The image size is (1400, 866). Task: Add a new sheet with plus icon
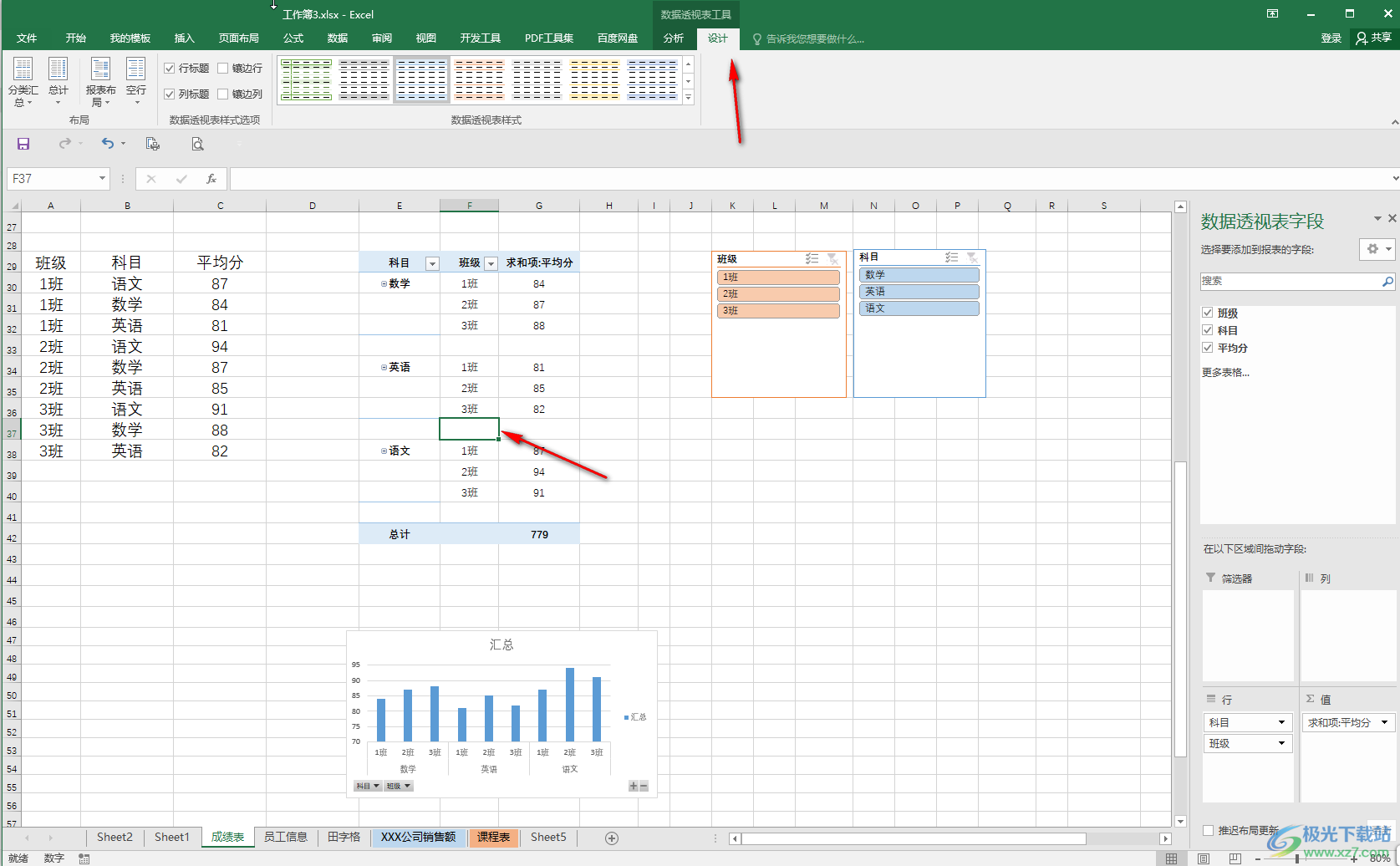pos(612,838)
